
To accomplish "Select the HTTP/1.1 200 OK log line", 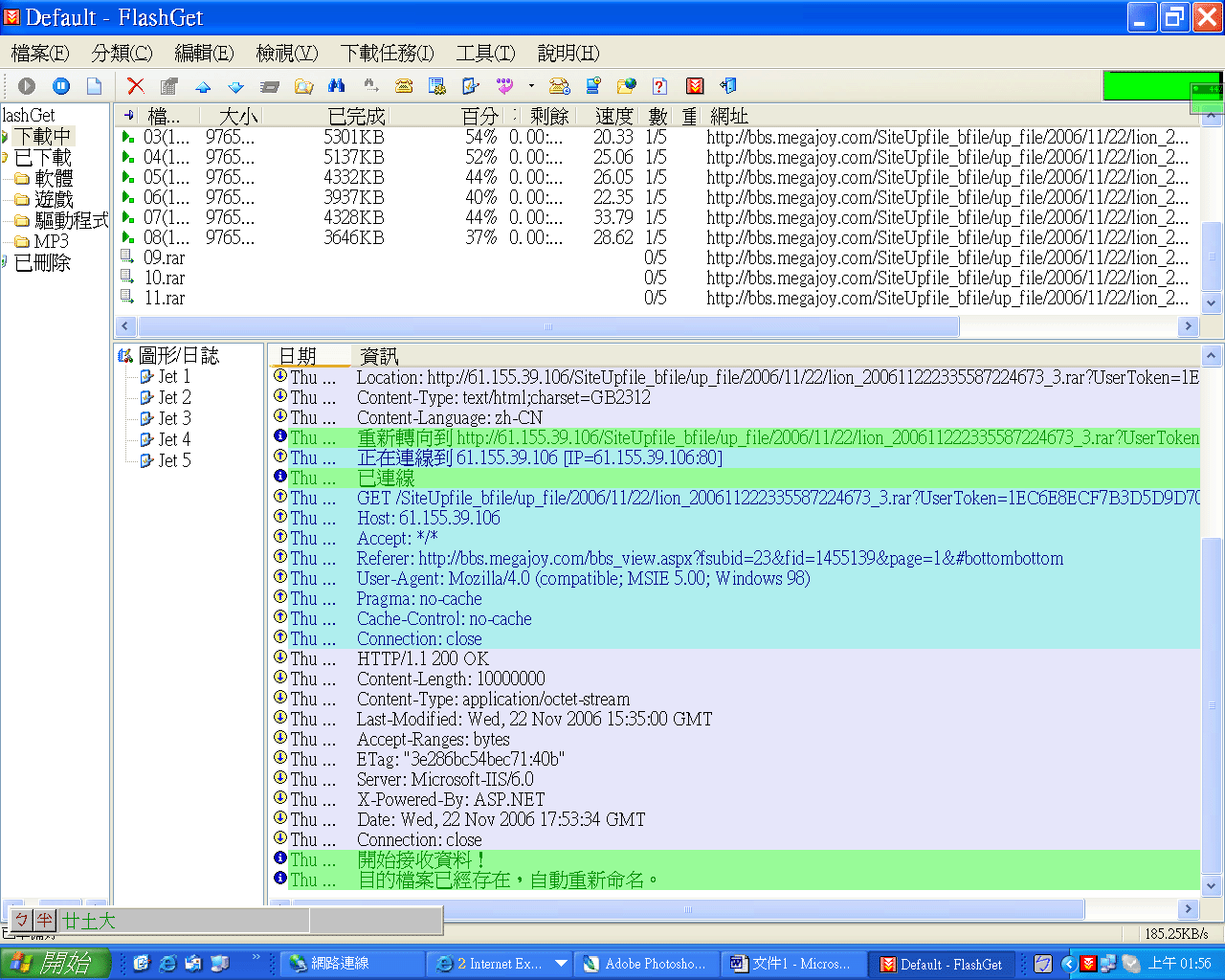I will coord(735,658).
